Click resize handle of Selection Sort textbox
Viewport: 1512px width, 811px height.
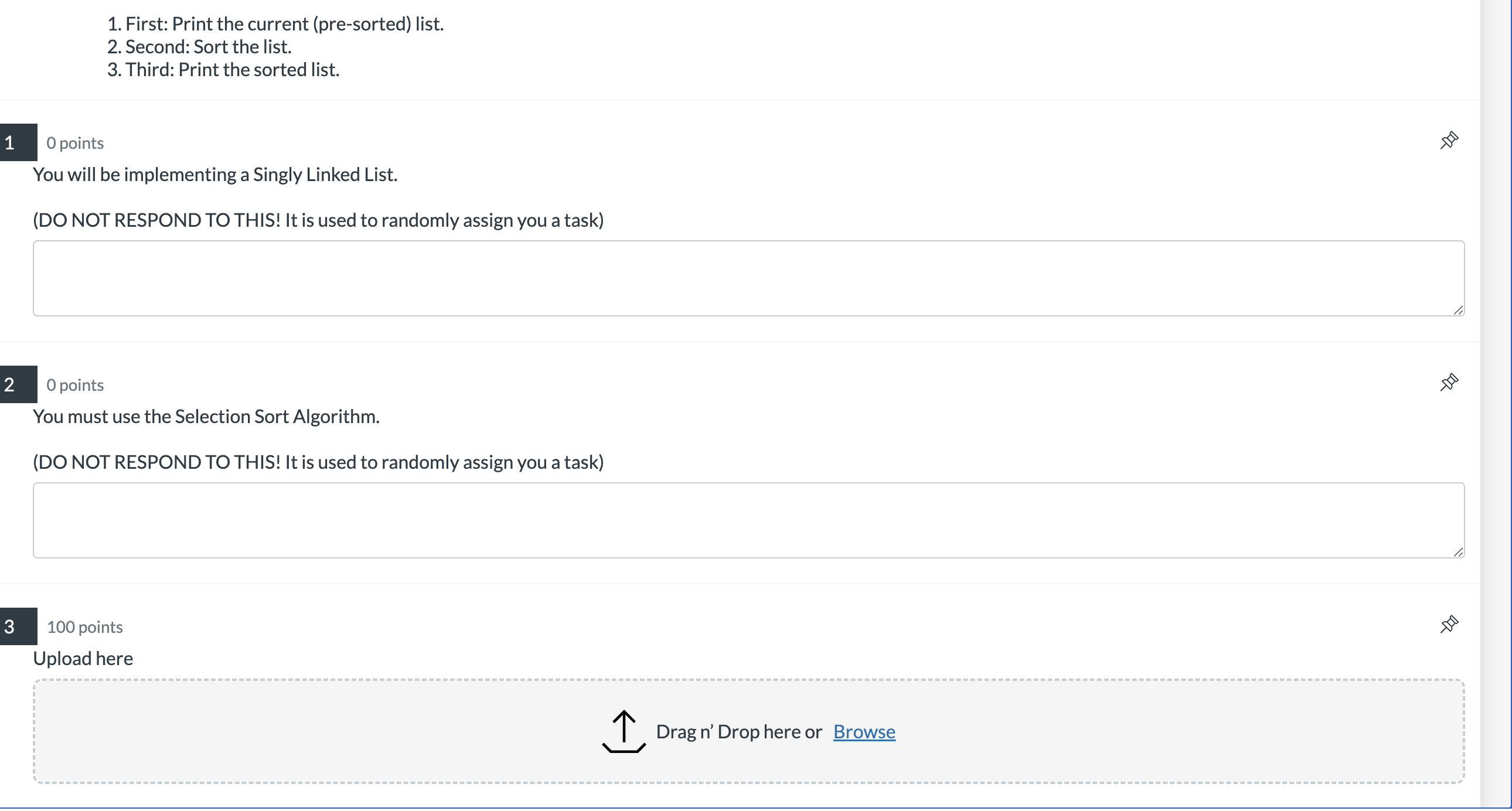tap(1458, 553)
